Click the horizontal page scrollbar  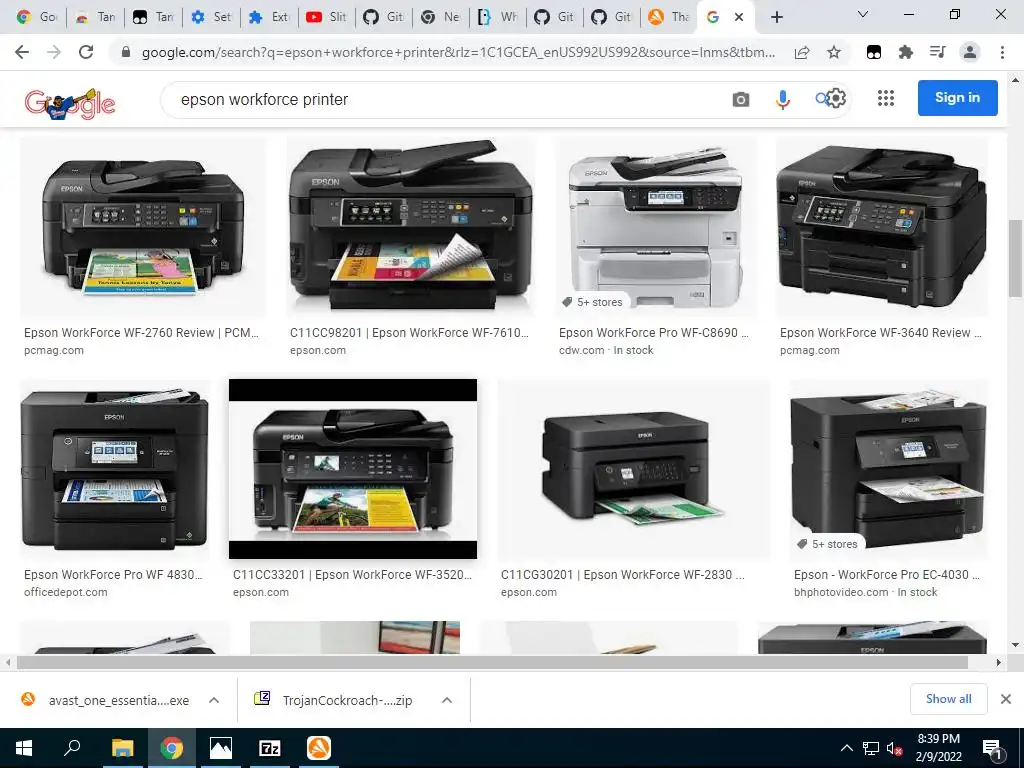491,662
